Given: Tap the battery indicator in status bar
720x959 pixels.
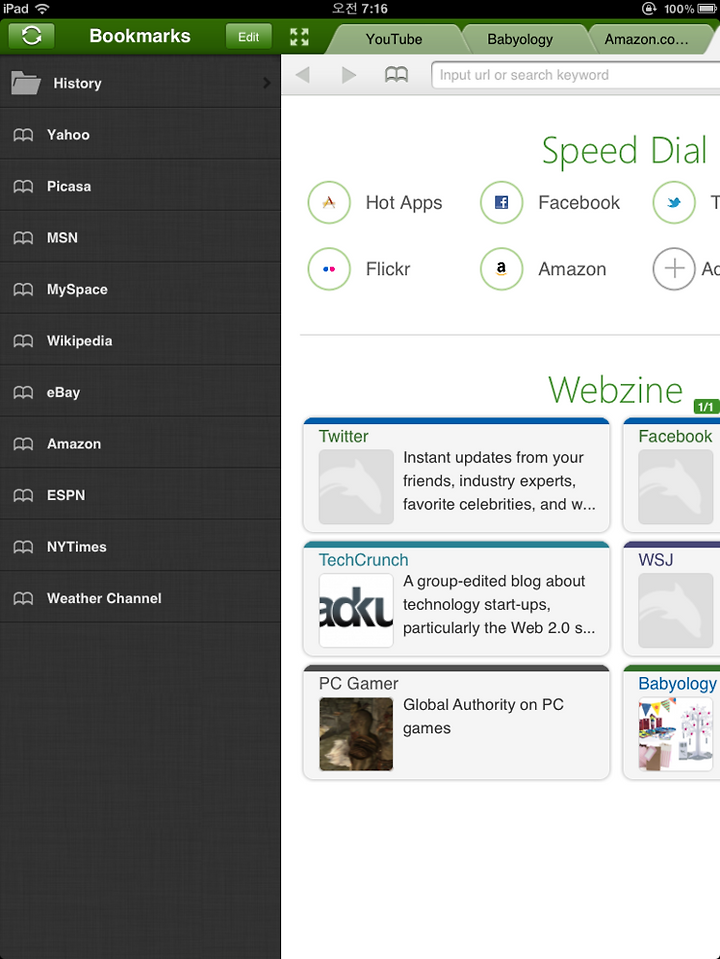Looking at the screenshot, I should tap(707, 9).
